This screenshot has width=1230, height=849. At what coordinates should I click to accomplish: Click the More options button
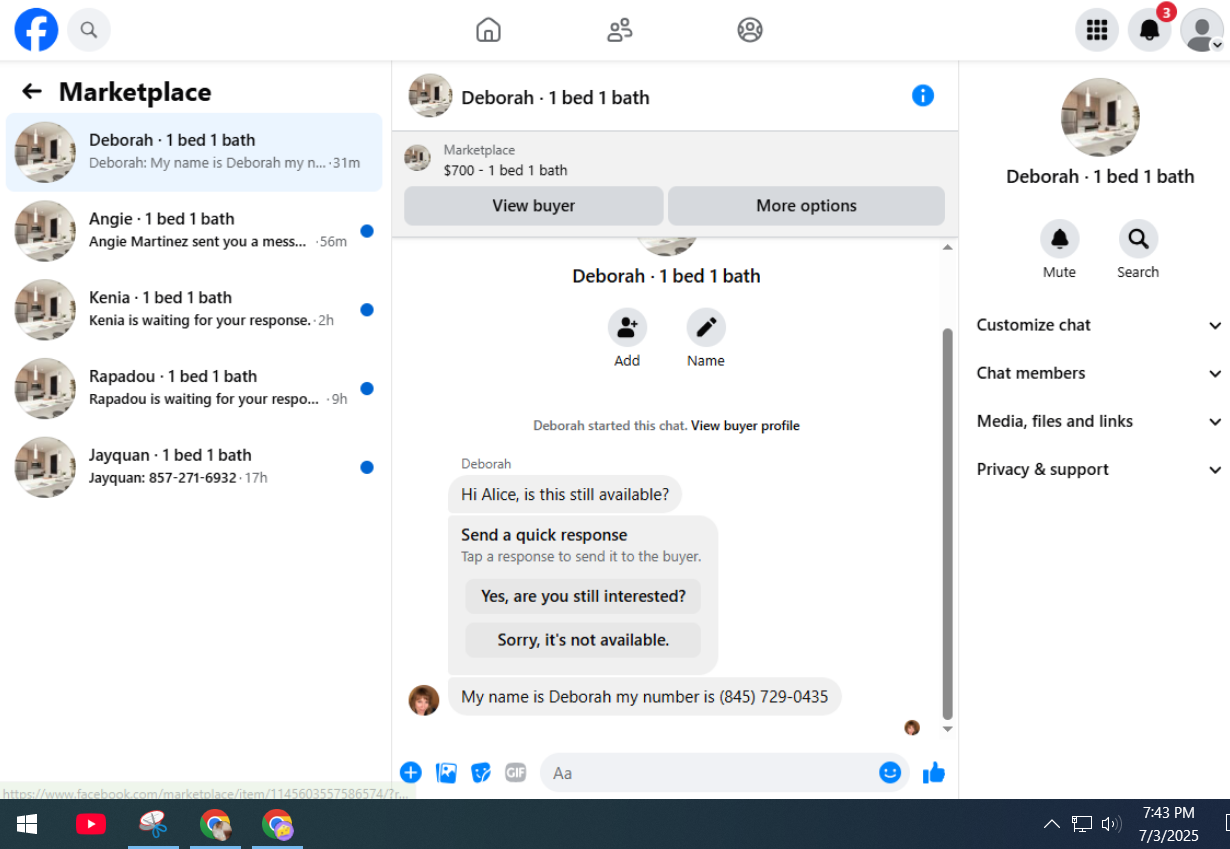(x=806, y=206)
